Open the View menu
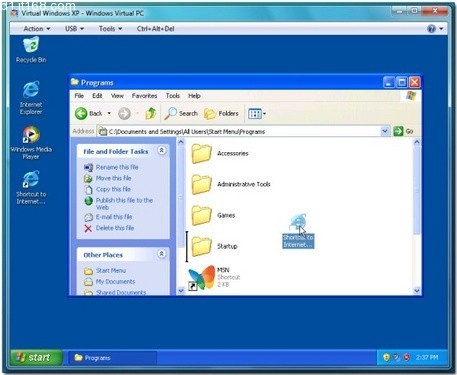457x375 pixels. [x=117, y=96]
